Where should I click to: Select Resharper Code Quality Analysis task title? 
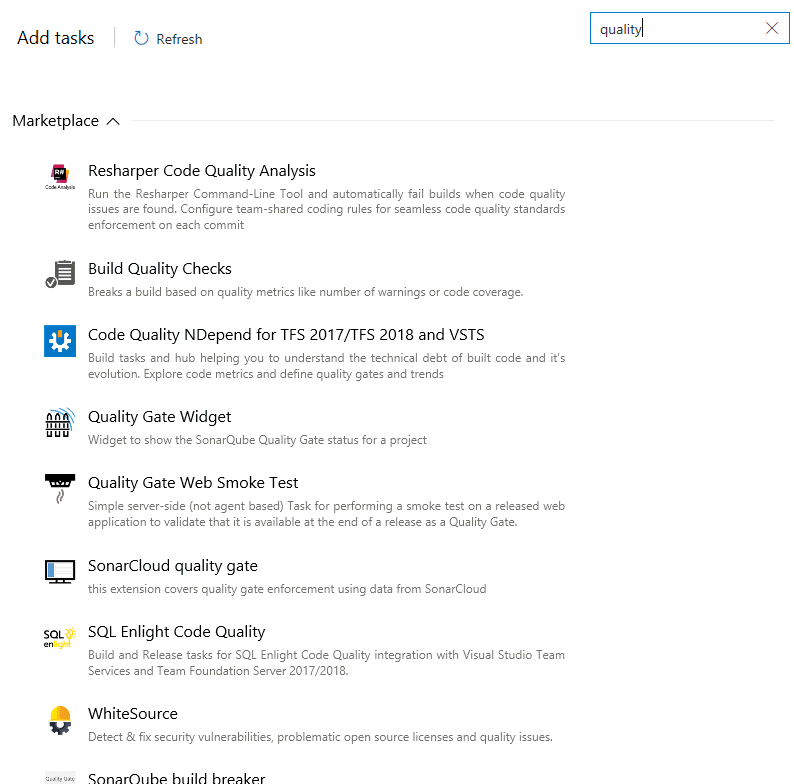pyautogui.click(x=202, y=171)
